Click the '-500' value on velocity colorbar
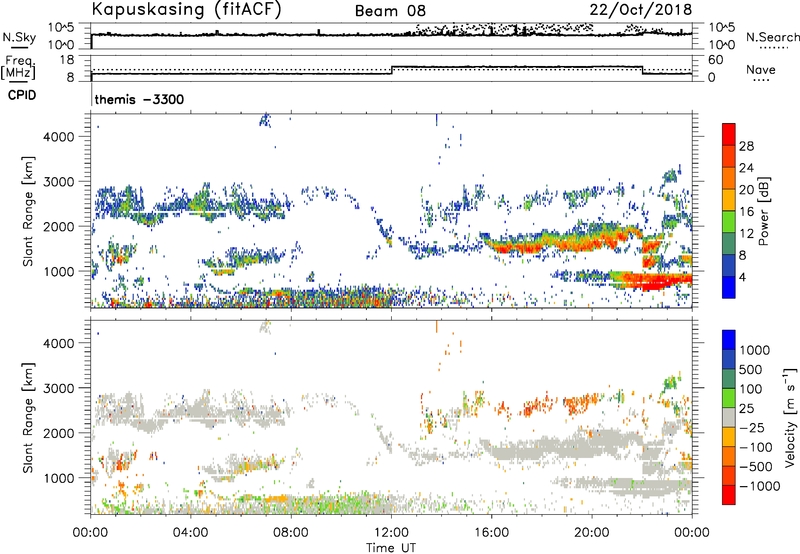 click(756, 467)
